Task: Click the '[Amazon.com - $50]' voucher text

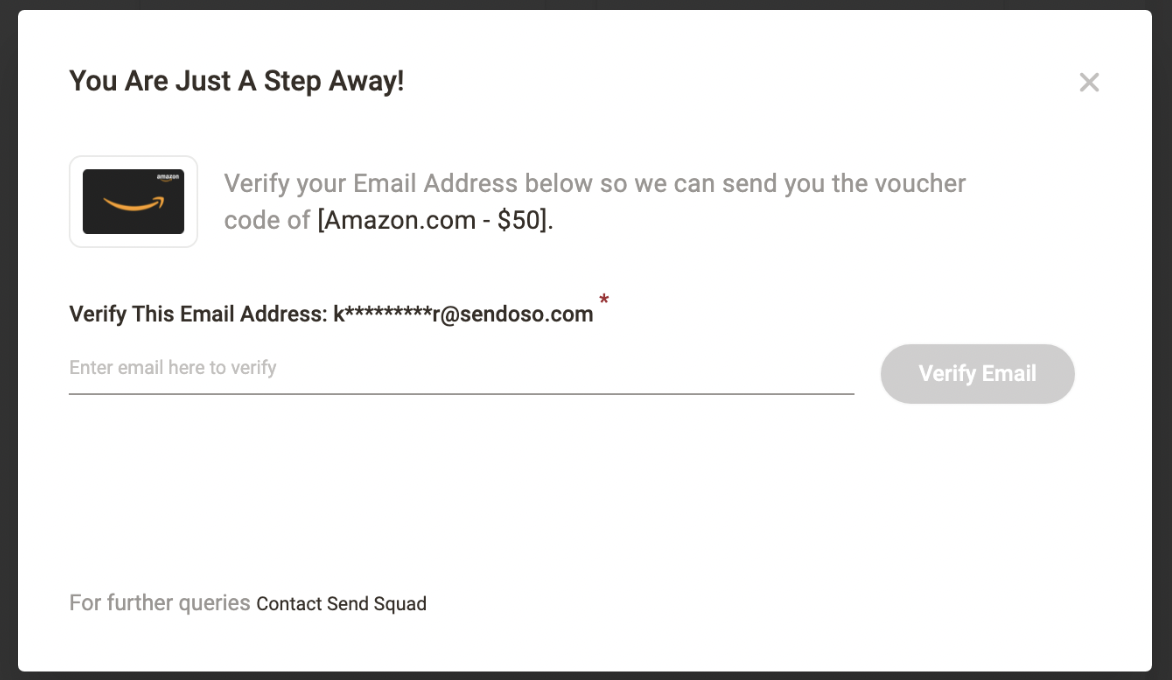Action: pyautogui.click(x=435, y=221)
